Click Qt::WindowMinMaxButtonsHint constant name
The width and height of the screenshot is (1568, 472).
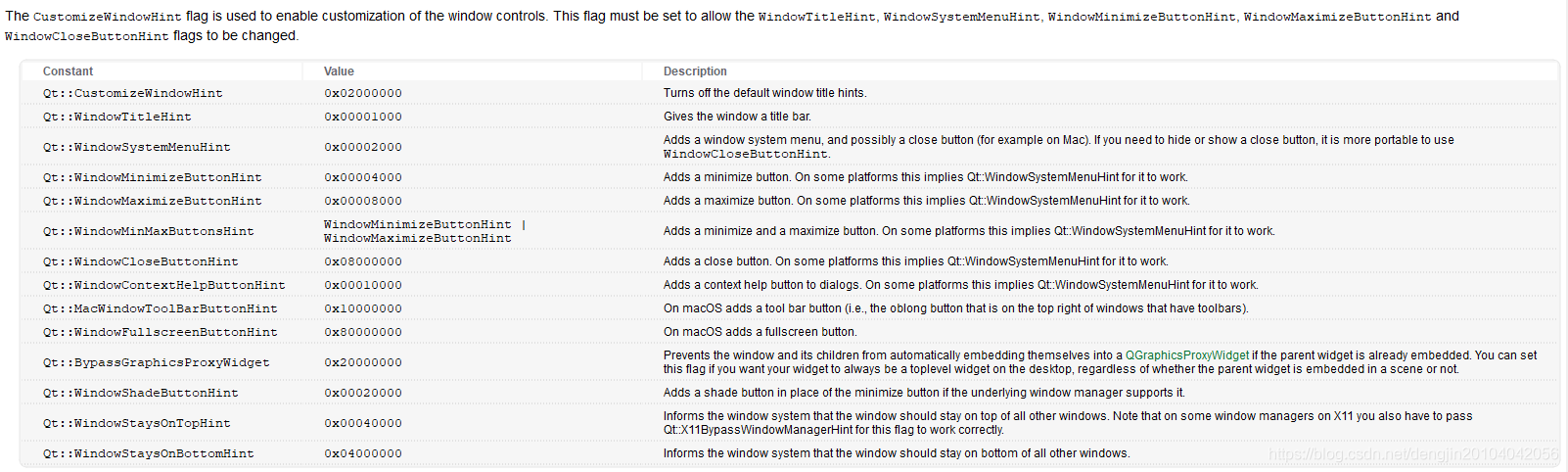149,231
